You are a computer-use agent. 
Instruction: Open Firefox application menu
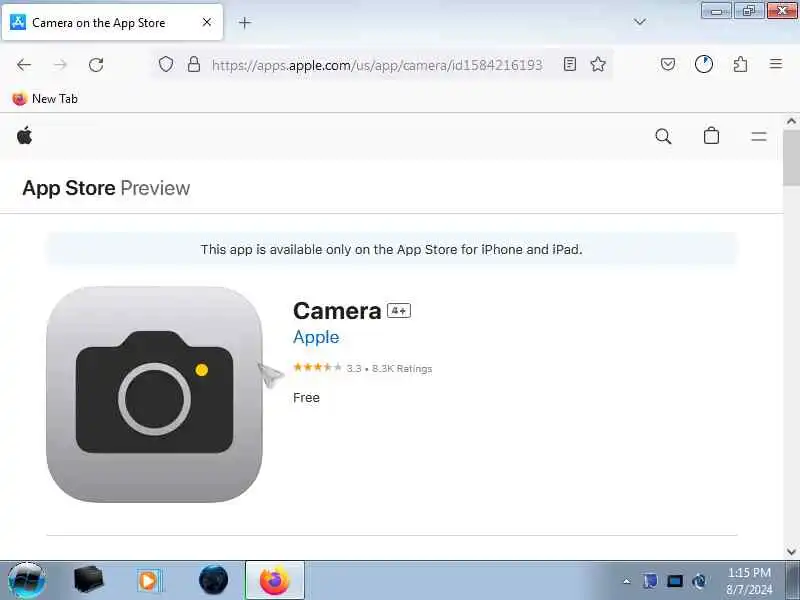pyautogui.click(x=776, y=64)
